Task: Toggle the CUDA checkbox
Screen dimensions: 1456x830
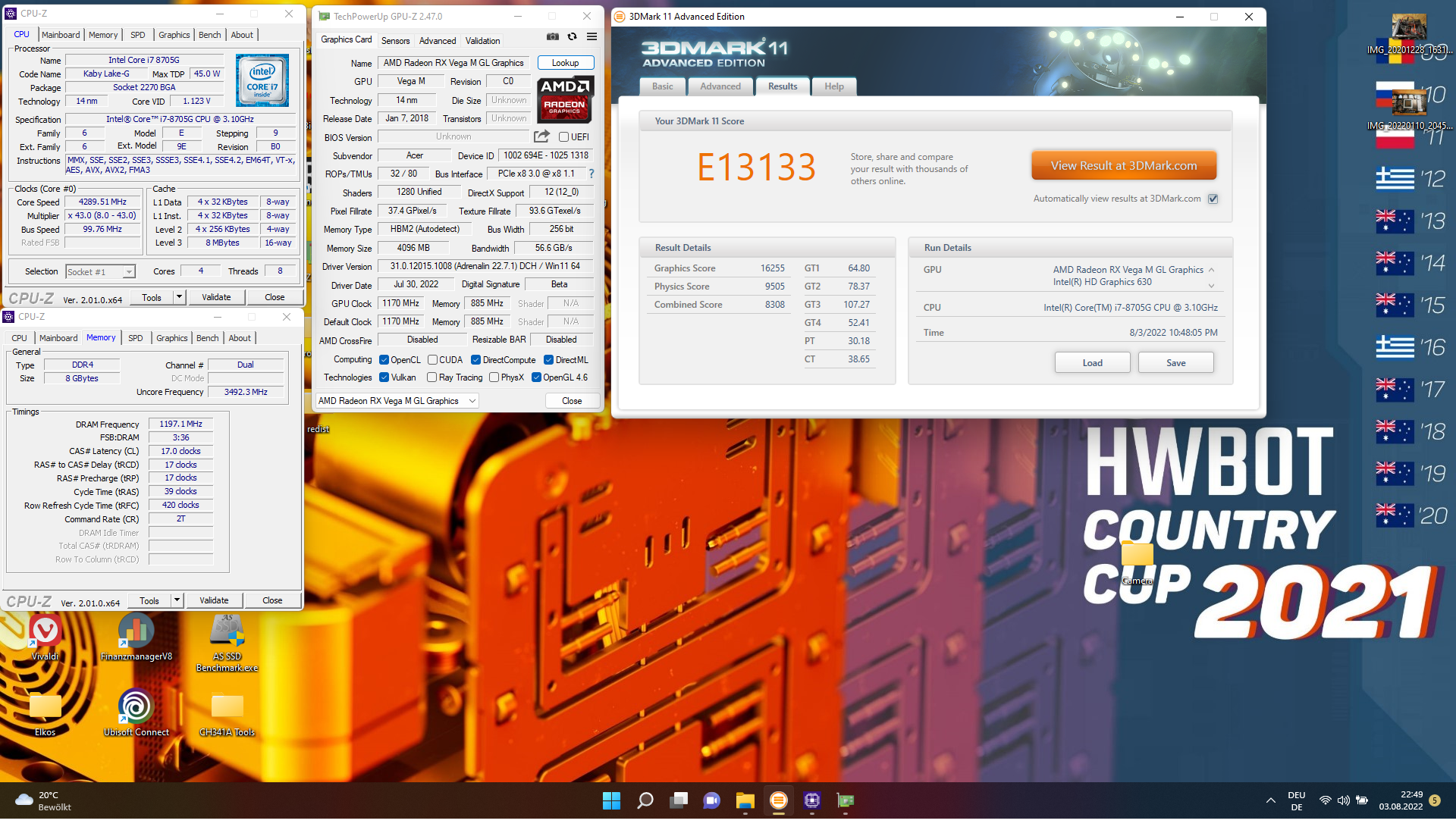Action: [432, 360]
